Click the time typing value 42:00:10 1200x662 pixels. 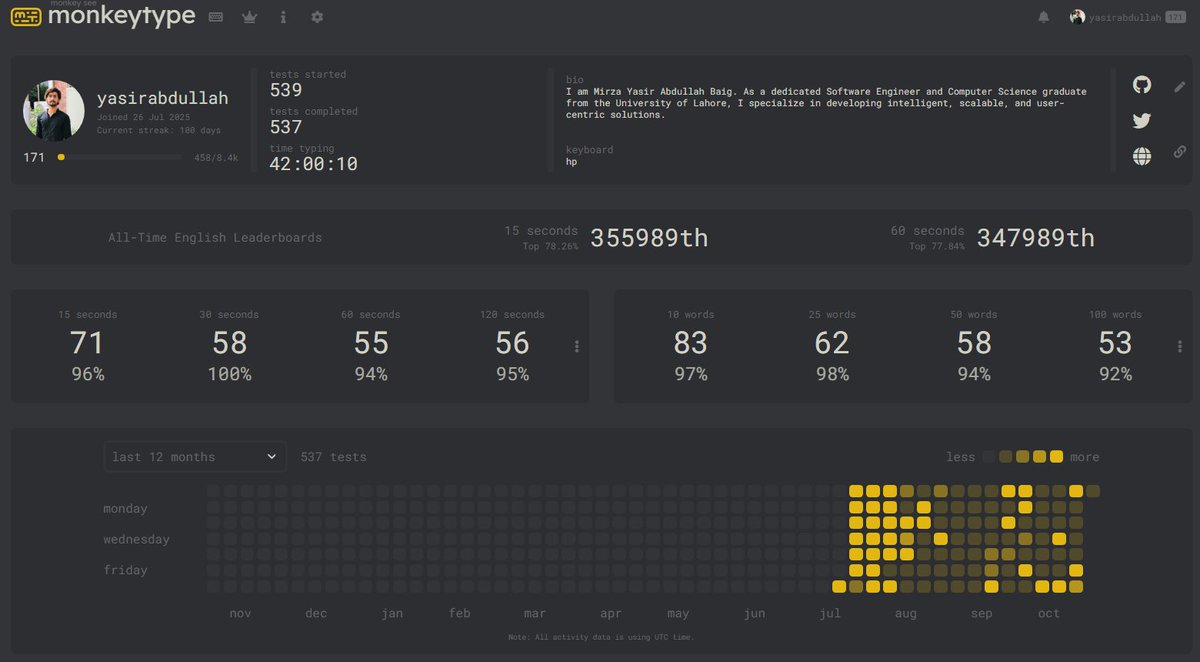point(314,164)
